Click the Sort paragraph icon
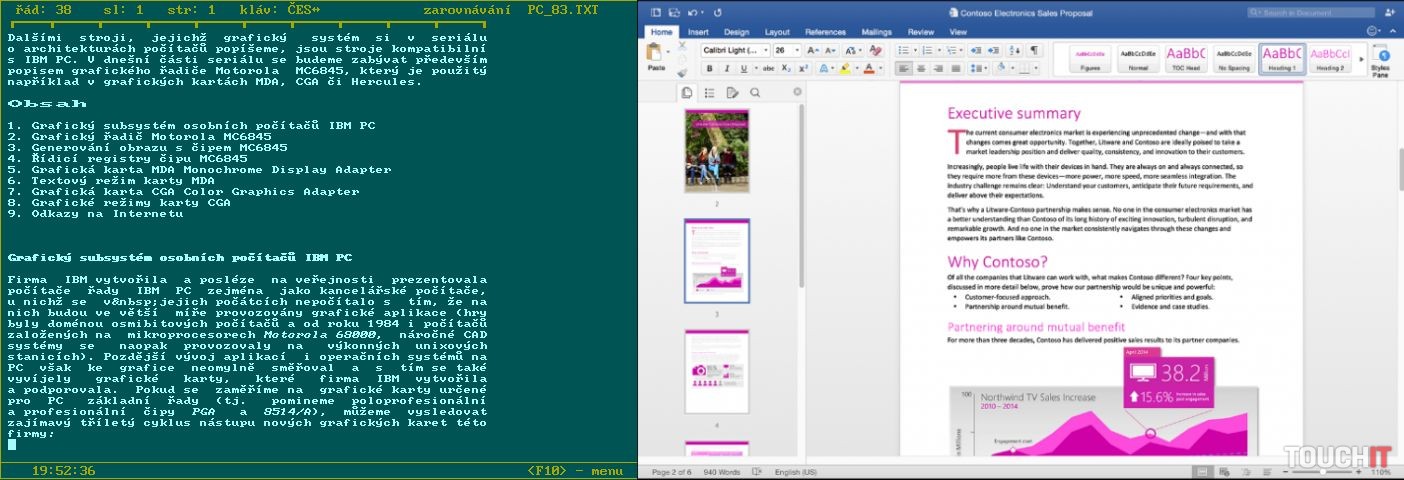Image resolution: width=1404 pixels, height=480 pixels. click(1014, 50)
